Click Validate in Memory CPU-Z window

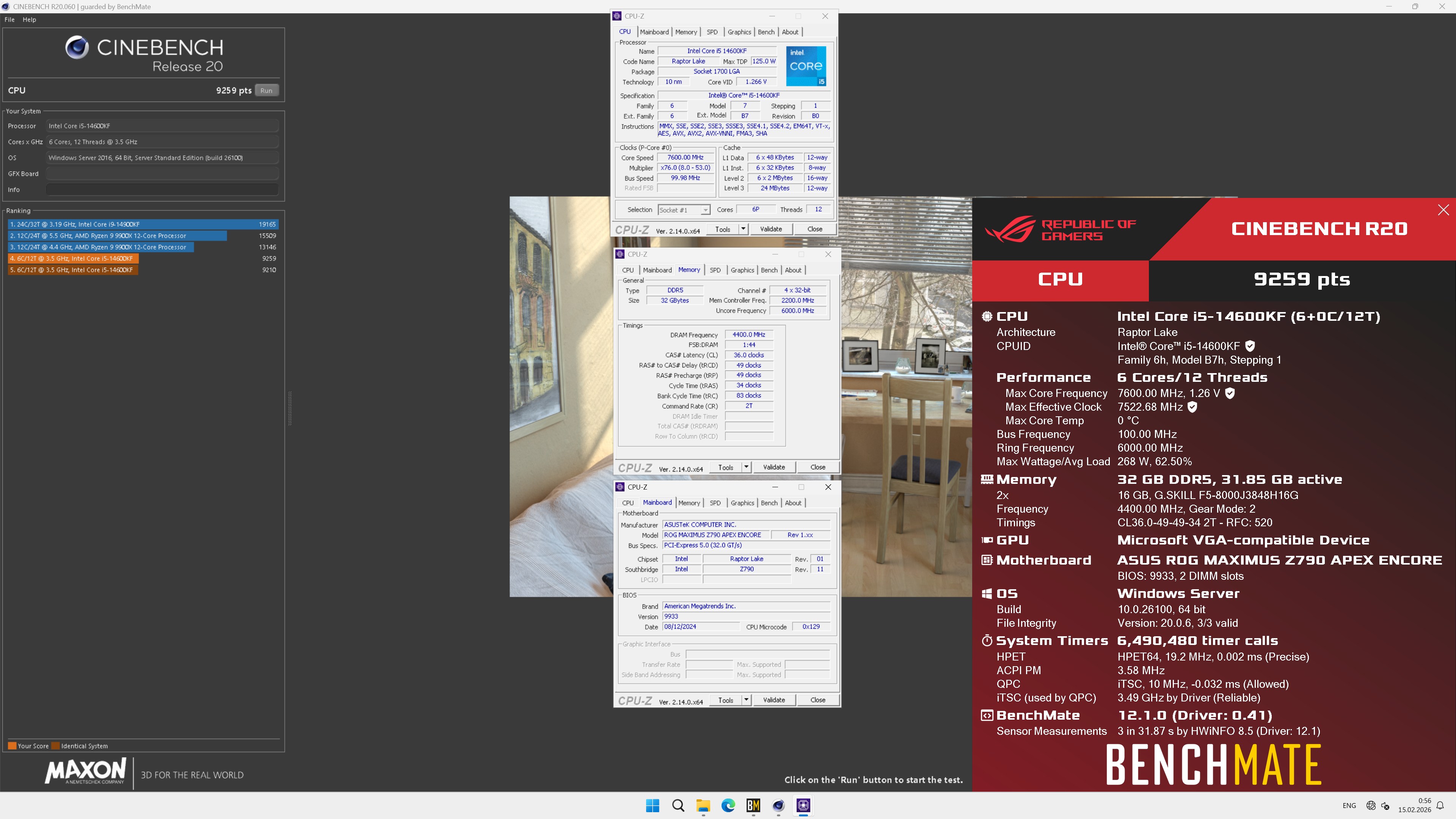pos(774,467)
